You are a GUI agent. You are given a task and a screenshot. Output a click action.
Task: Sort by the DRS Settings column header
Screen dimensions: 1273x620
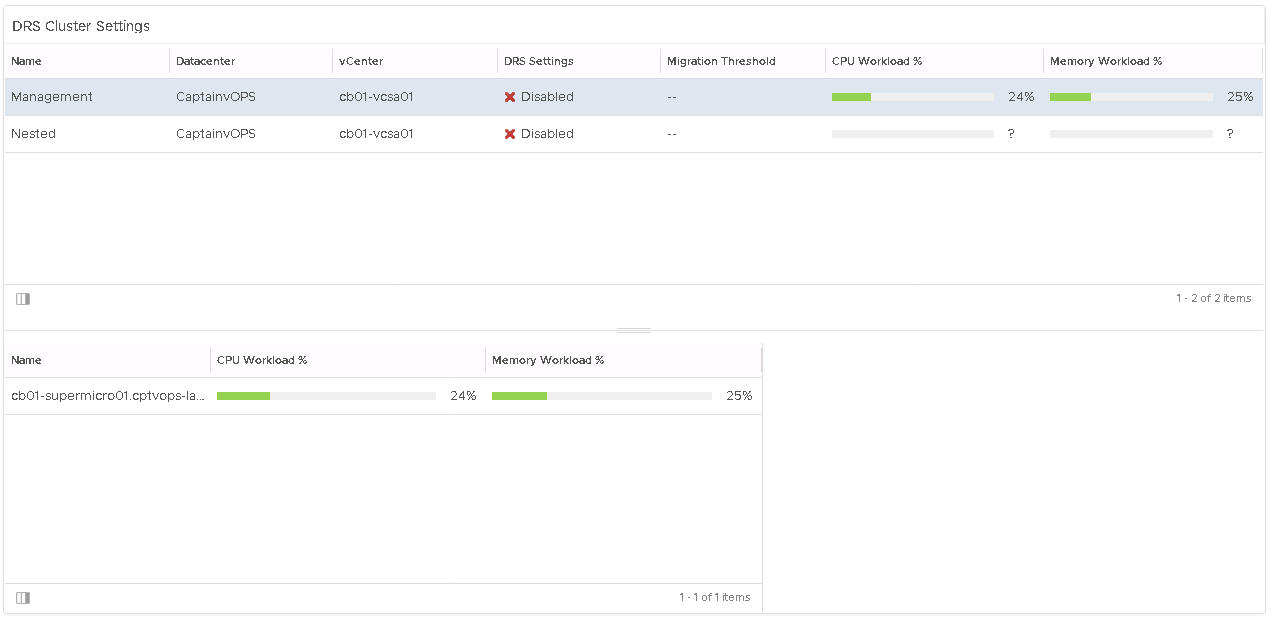click(539, 61)
